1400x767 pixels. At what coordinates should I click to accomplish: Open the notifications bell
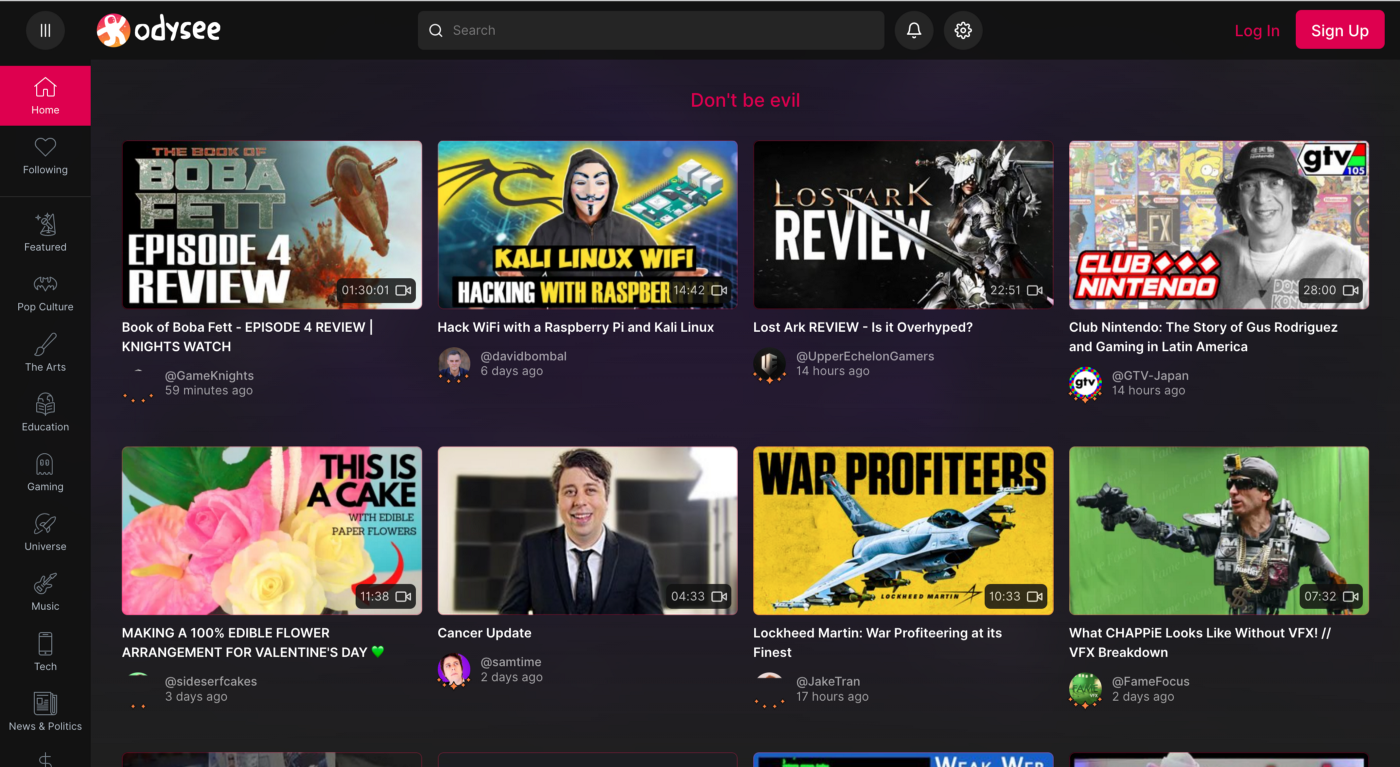tap(914, 31)
